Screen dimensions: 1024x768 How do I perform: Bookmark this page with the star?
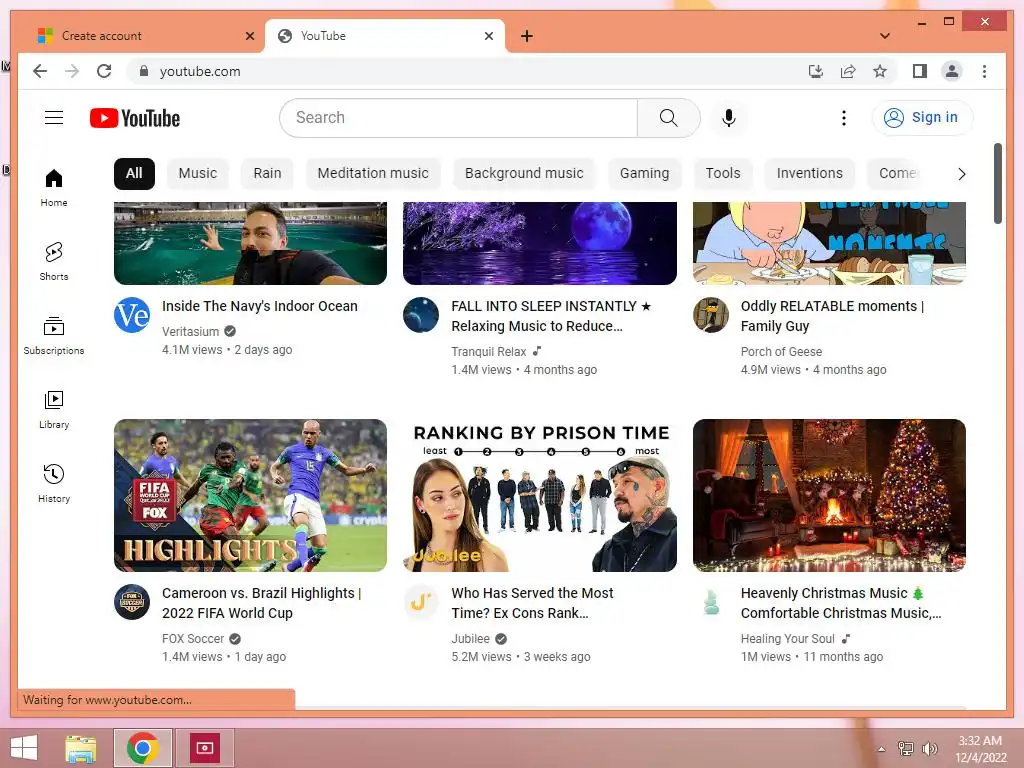click(880, 71)
